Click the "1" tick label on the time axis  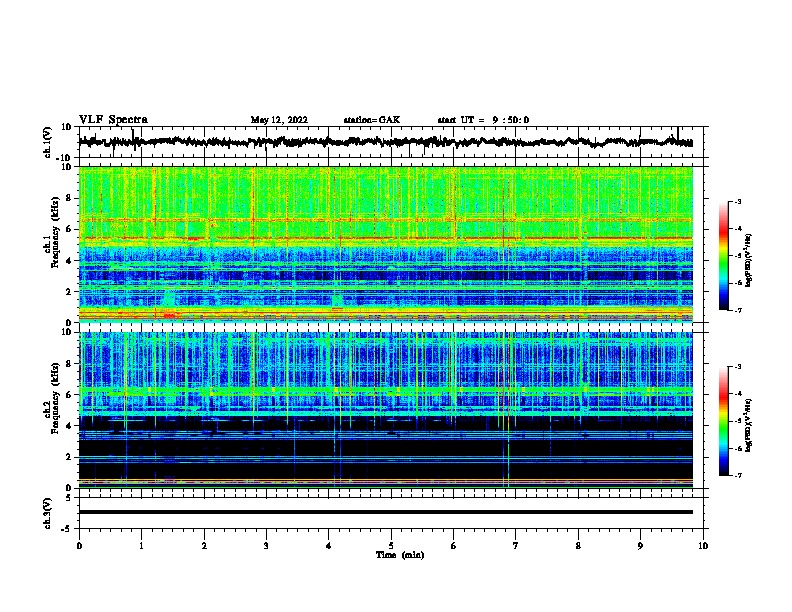[x=141, y=546]
